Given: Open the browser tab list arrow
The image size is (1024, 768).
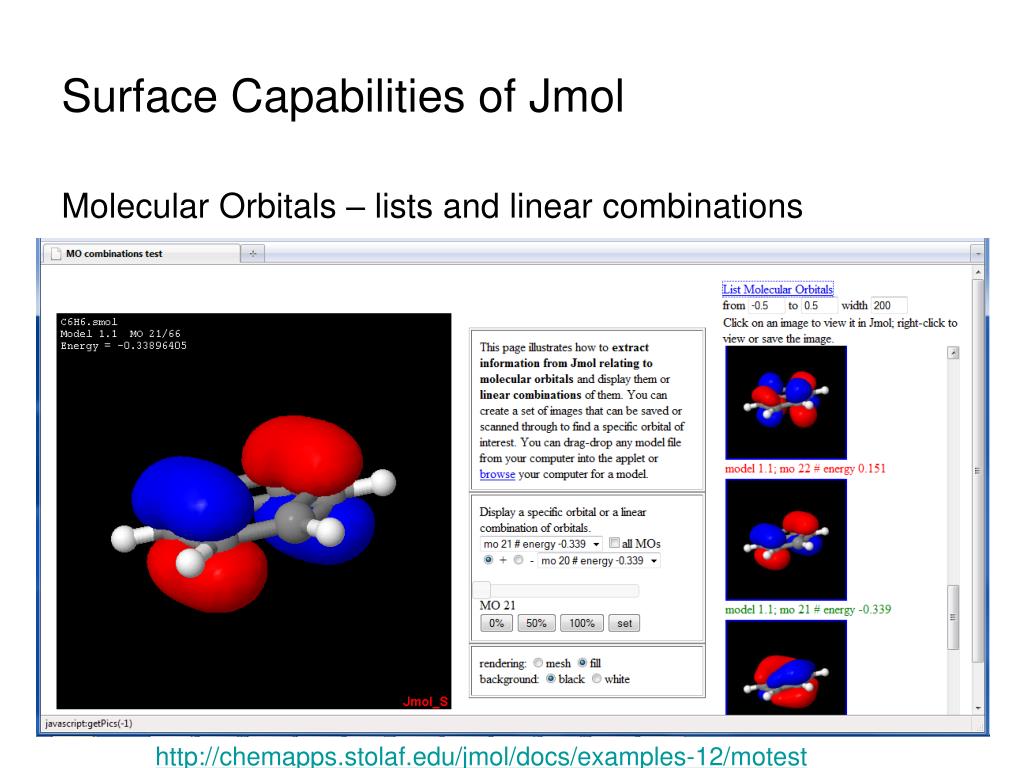Looking at the screenshot, I should 977,253.
